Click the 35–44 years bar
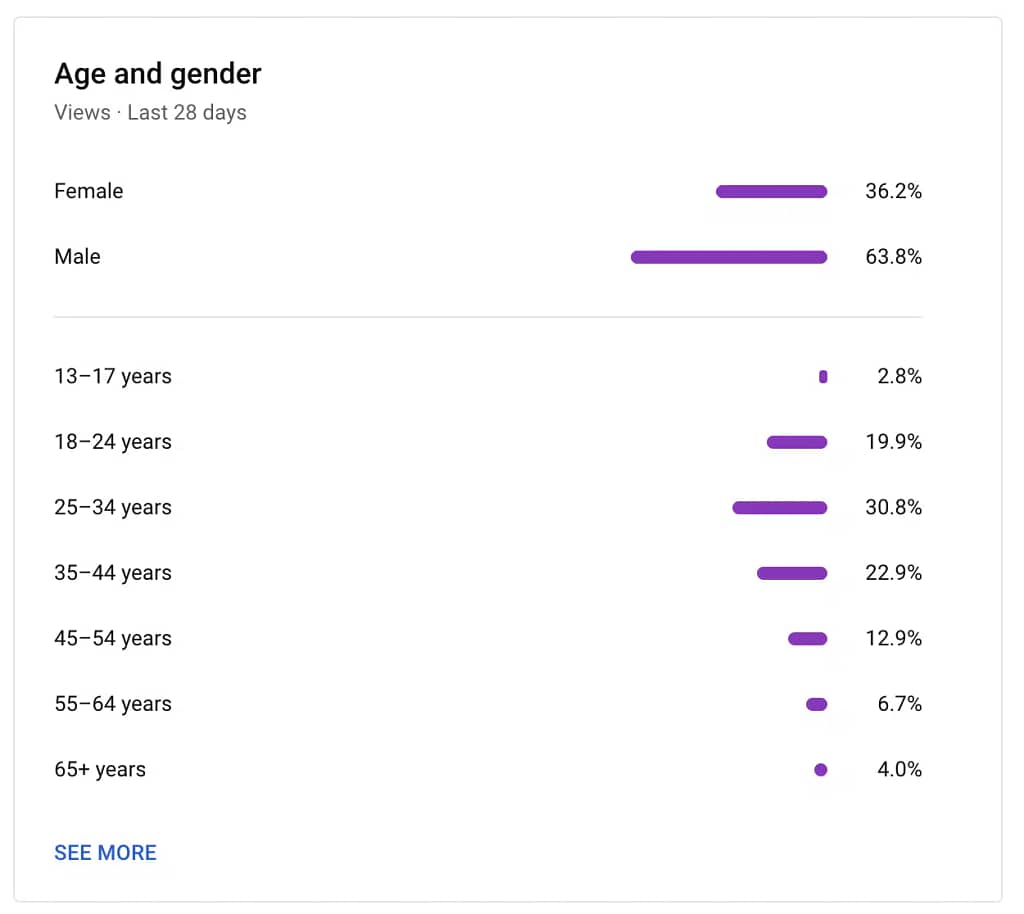The width and height of the screenshot is (1024, 914). coord(792,573)
